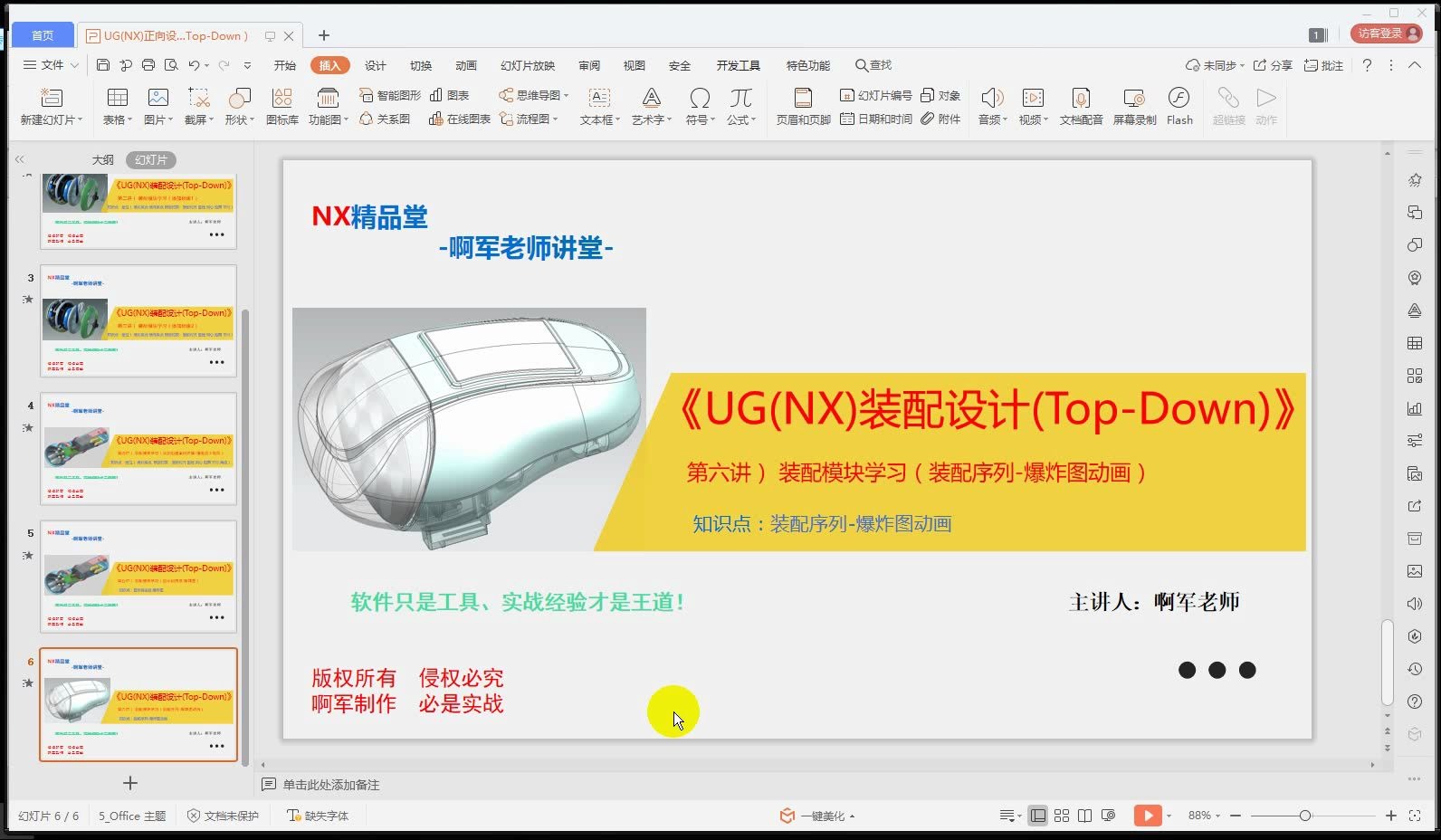Click the save icon in quick toolbar
Image resolution: width=1441 pixels, height=840 pixels.
(x=103, y=65)
